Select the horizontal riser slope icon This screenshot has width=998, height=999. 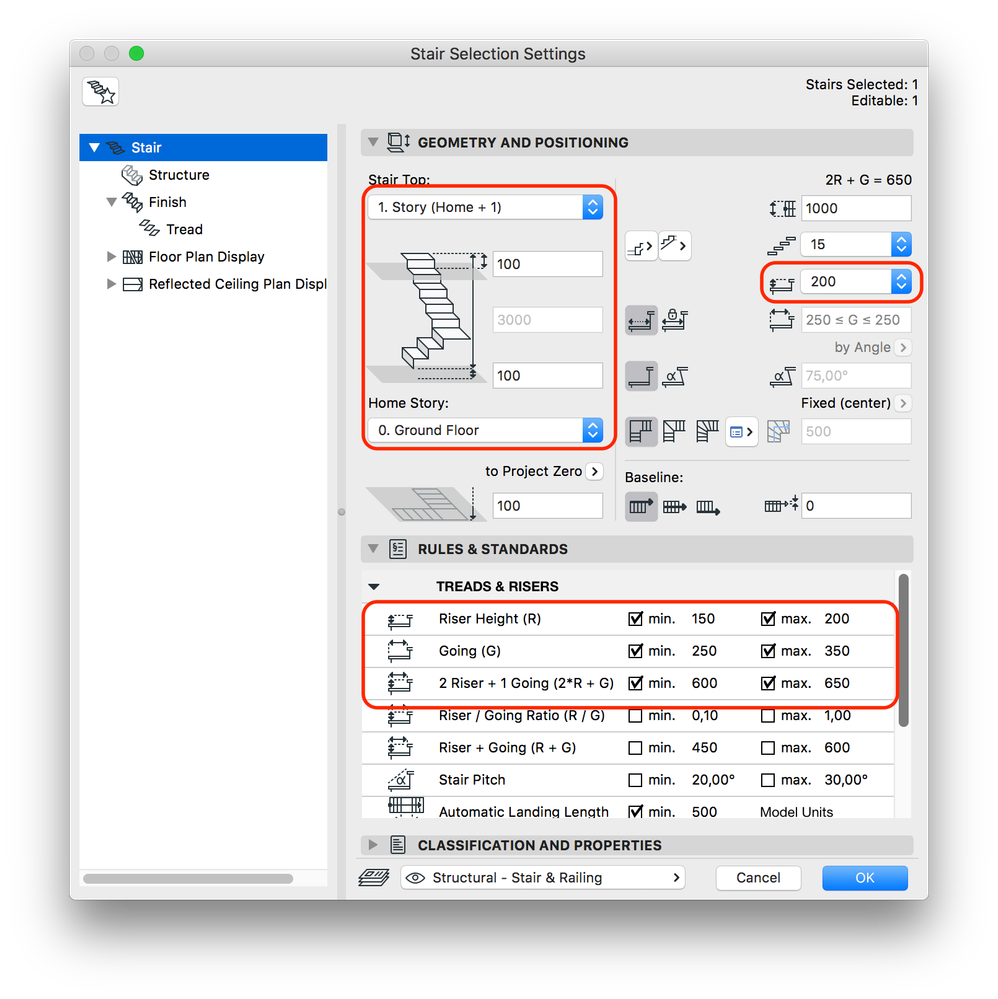pos(641,376)
